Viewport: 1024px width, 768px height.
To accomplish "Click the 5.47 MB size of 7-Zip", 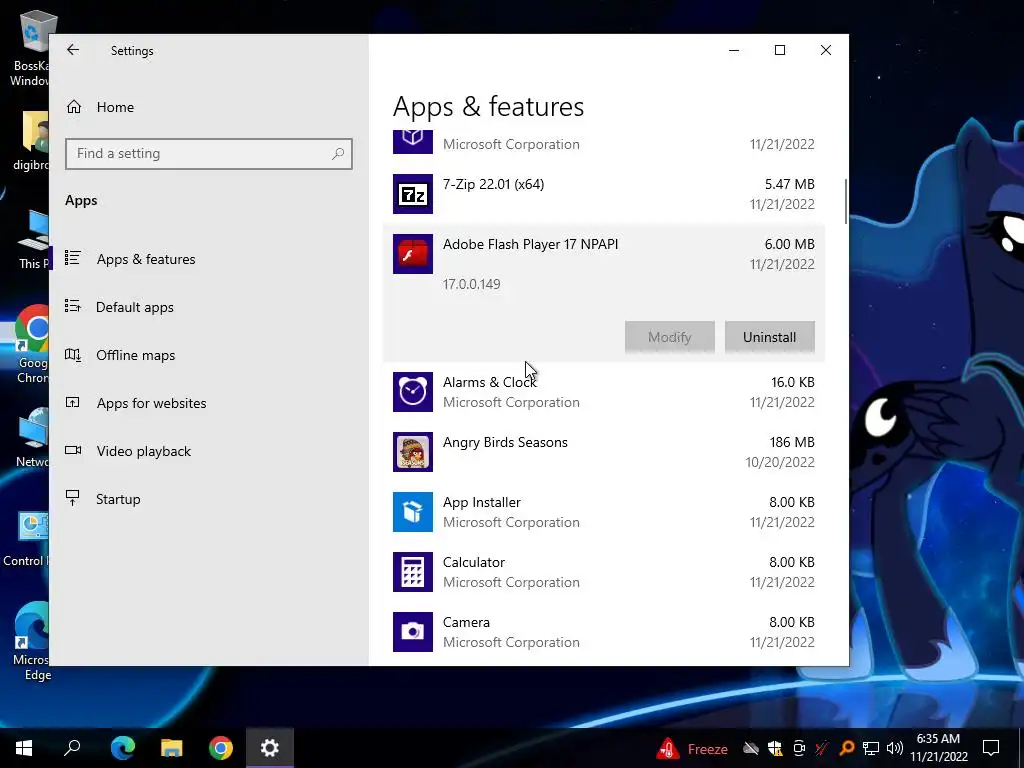I will pyautogui.click(x=790, y=184).
